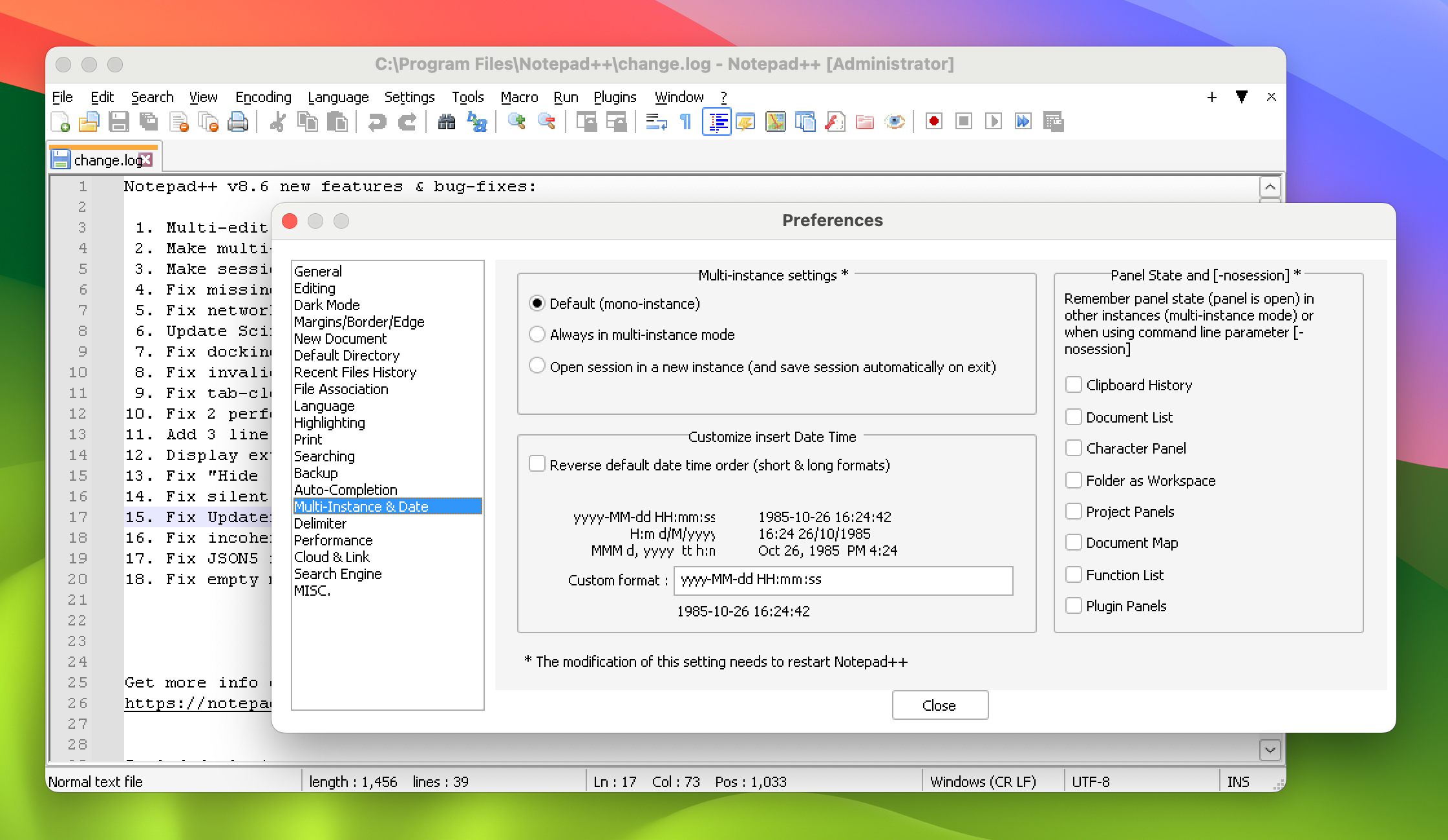The height and width of the screenshot is (840, 1448).
Task: Check the Clipboard History option
Action: tap(1074, 384)
